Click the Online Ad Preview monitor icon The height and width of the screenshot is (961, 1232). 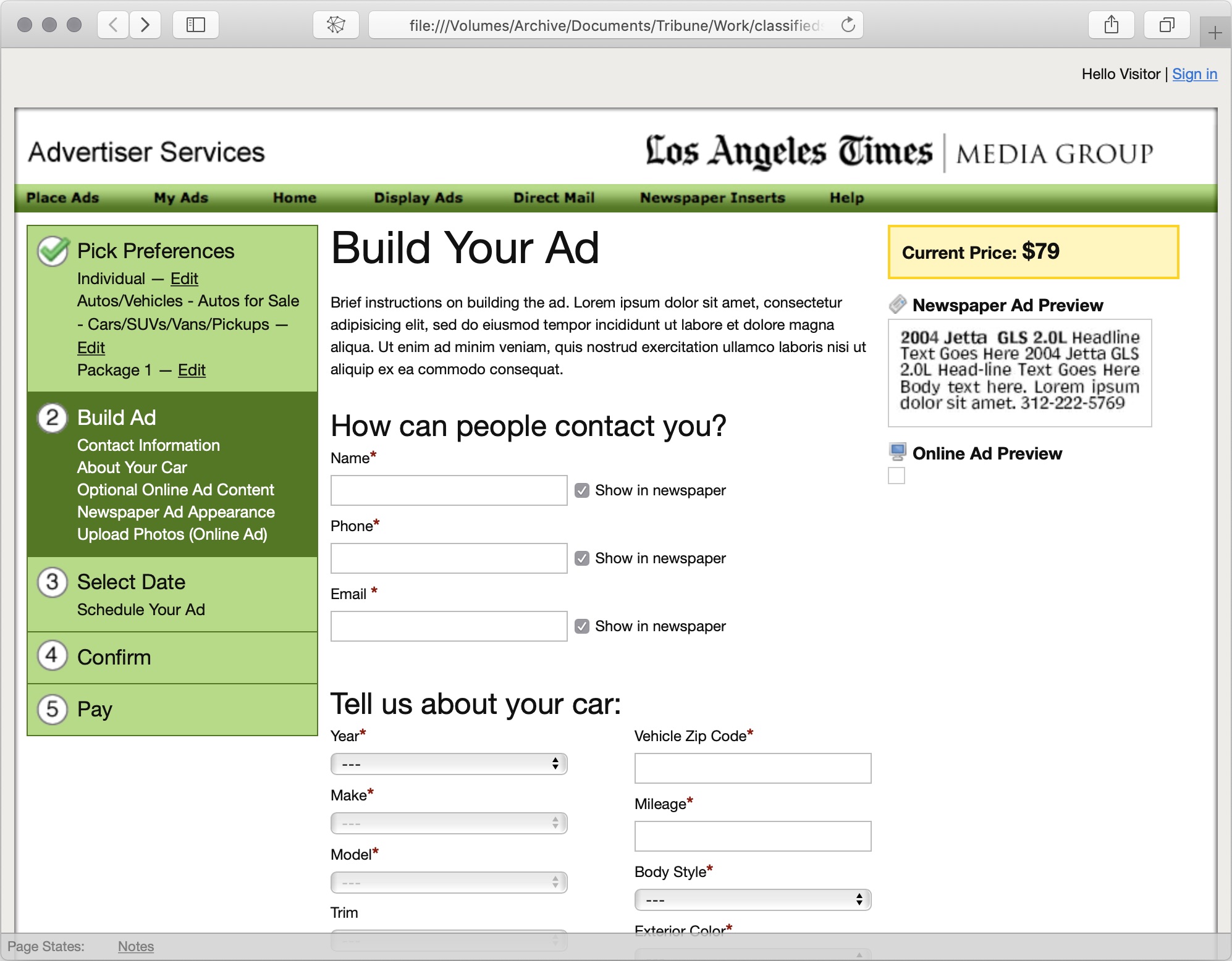897,453
